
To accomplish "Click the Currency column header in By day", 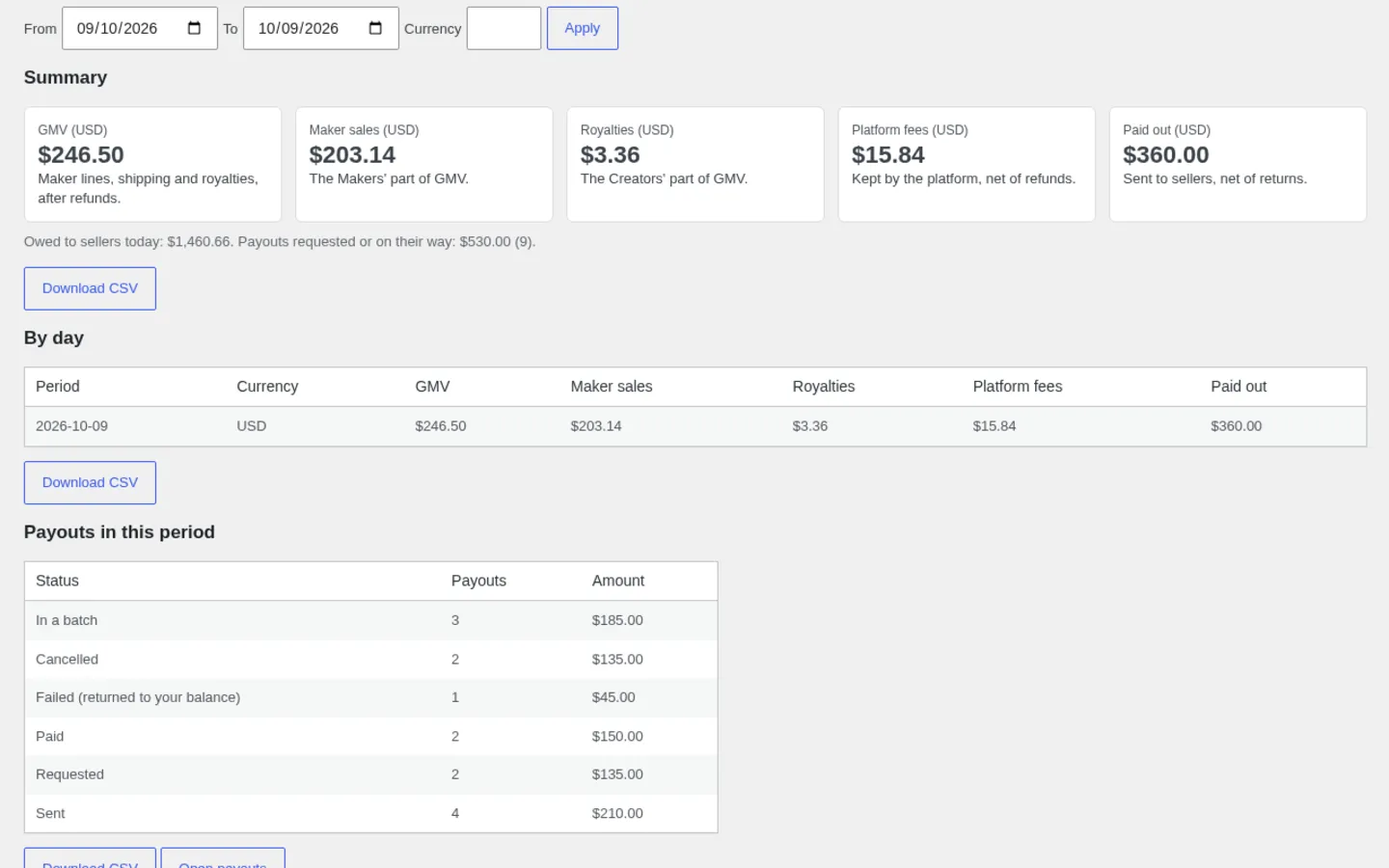I will pos(267,387).
